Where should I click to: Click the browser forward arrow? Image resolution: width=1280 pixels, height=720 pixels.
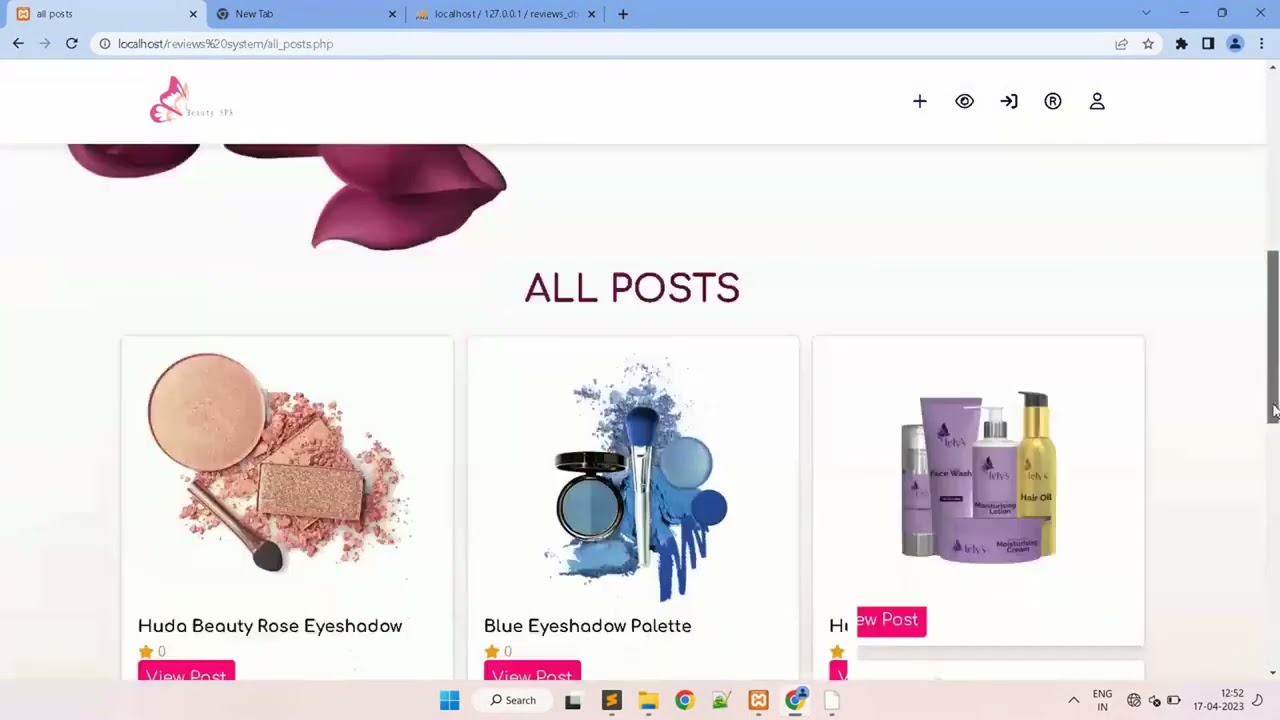(45, 44)
